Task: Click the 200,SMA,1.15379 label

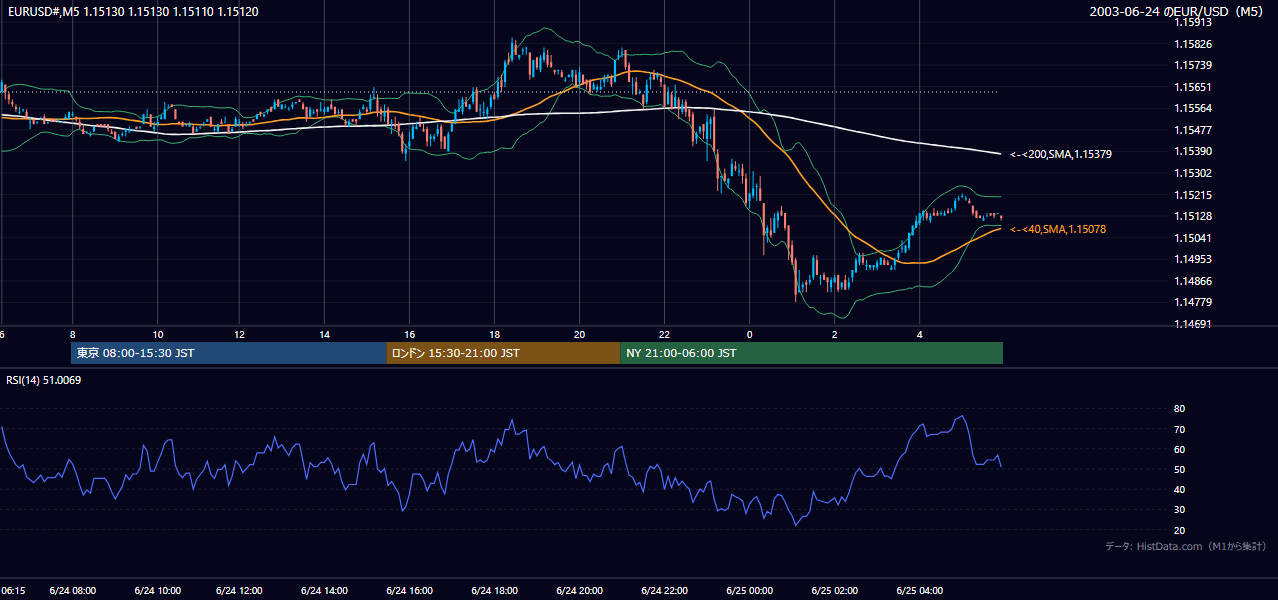Action: (x=1061, y=155)
